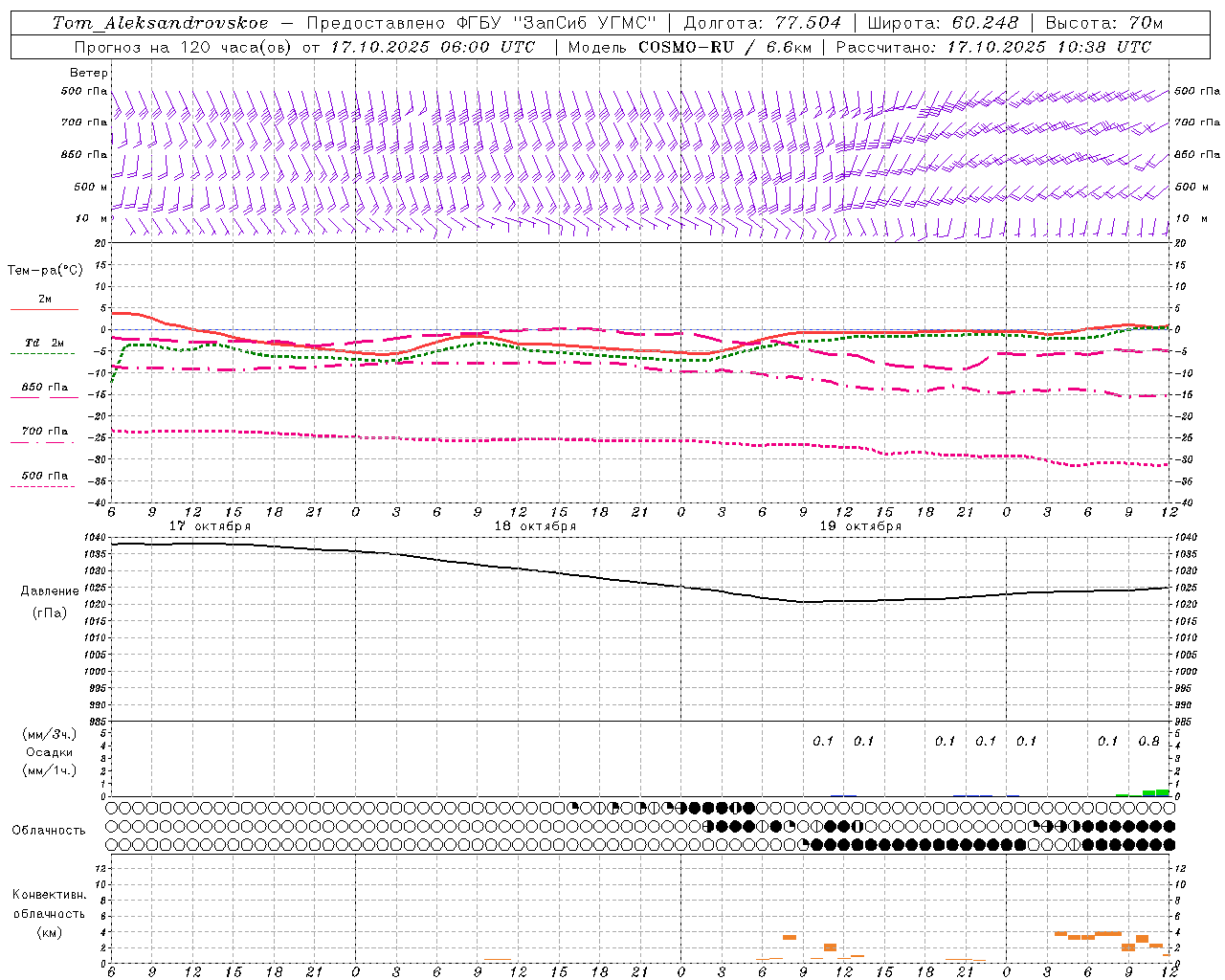Click the 19 октября date label
The image size is (1225, 980).
point(860,526)
